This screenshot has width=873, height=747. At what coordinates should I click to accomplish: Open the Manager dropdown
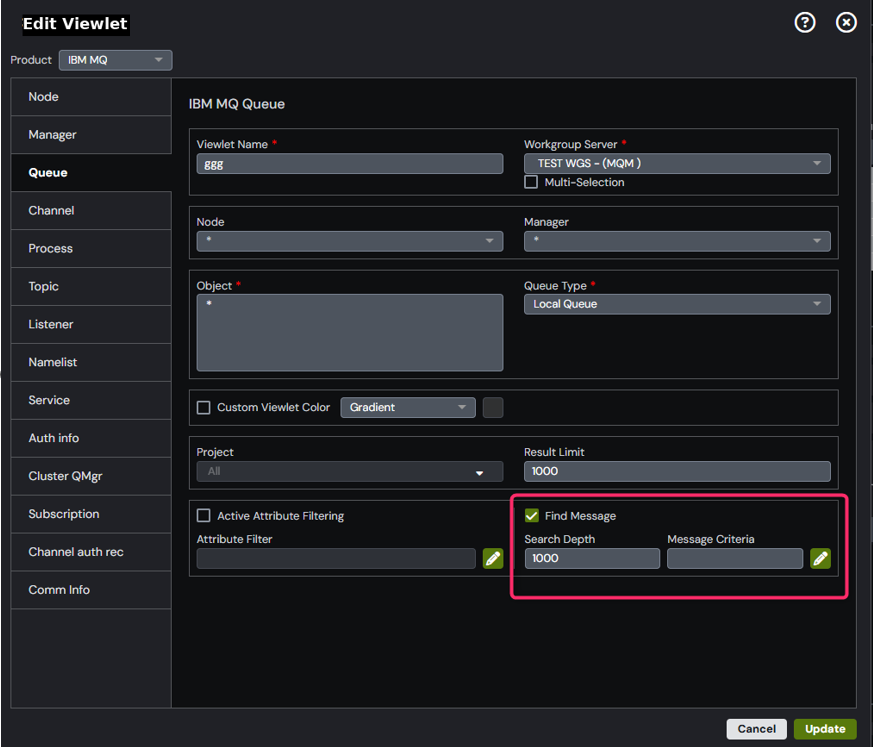coord(677,241)
